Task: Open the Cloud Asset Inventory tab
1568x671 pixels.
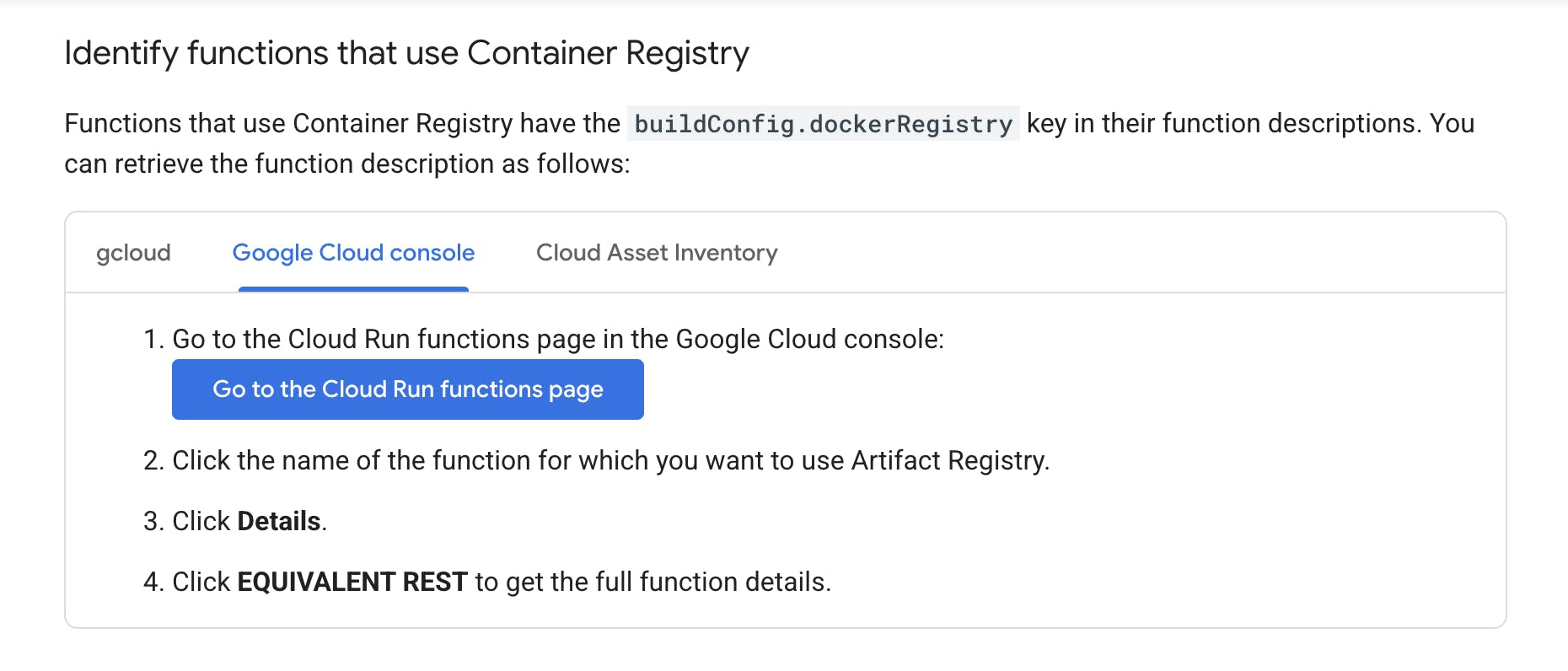Action: pos(657,253)
